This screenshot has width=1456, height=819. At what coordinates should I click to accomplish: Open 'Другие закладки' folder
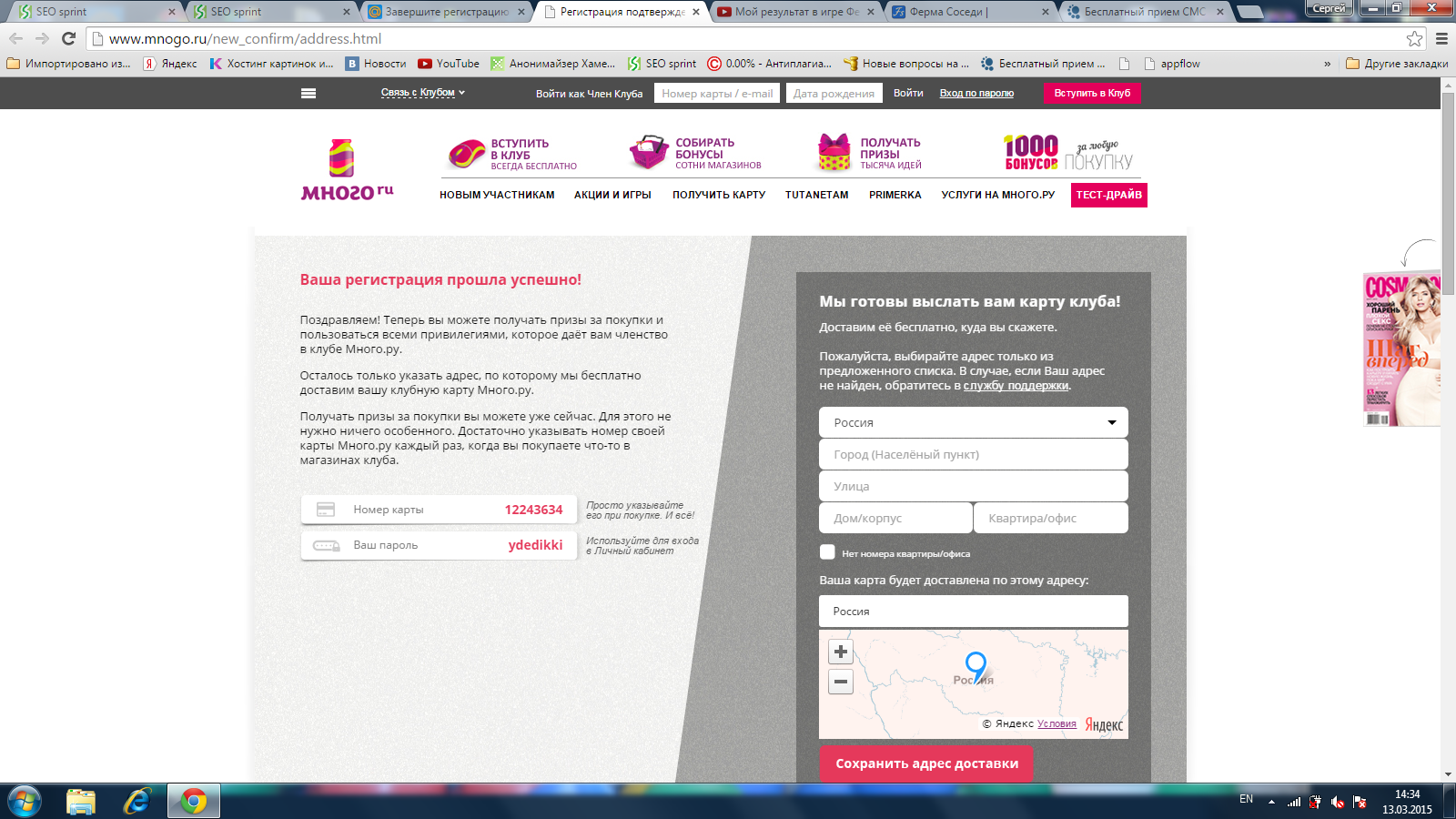[x=1397, y=64]
